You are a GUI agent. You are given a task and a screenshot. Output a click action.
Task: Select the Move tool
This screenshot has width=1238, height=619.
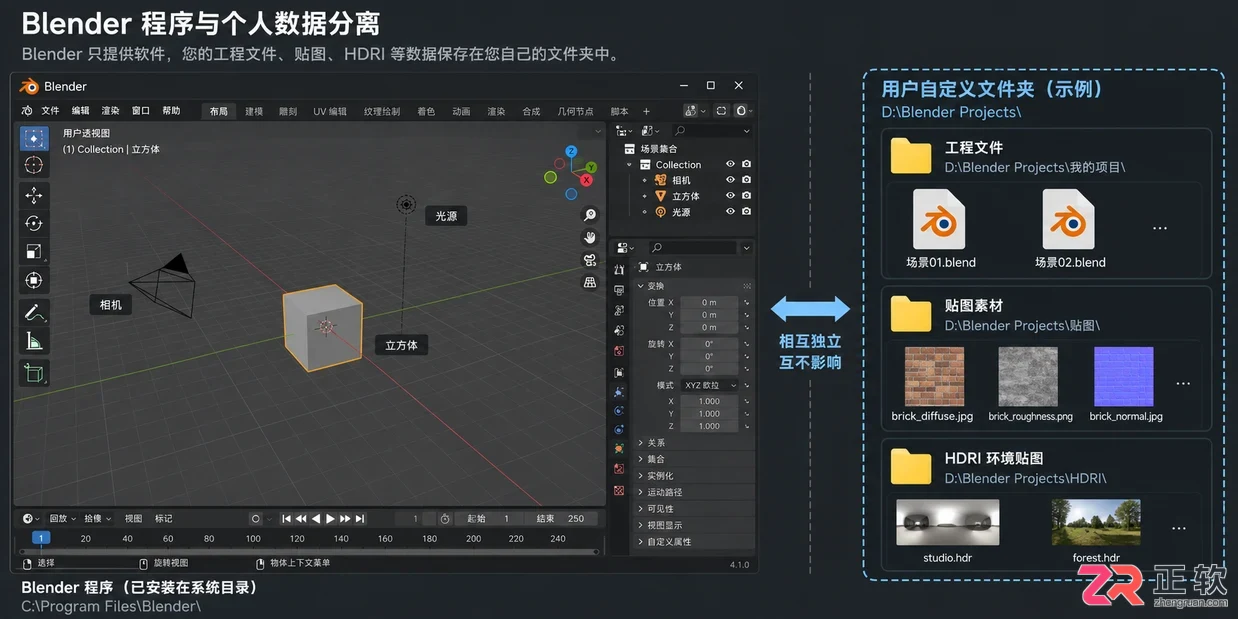point(34,196)
